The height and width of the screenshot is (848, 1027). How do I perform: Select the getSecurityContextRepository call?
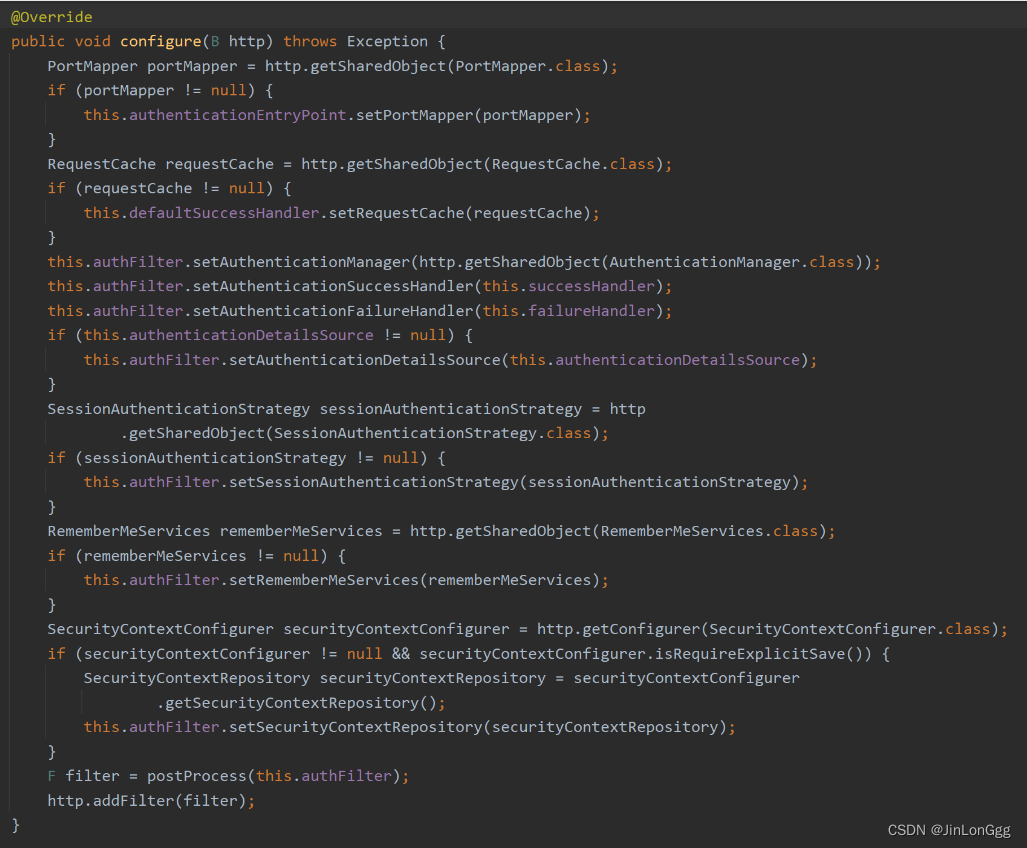pos(295,702)
